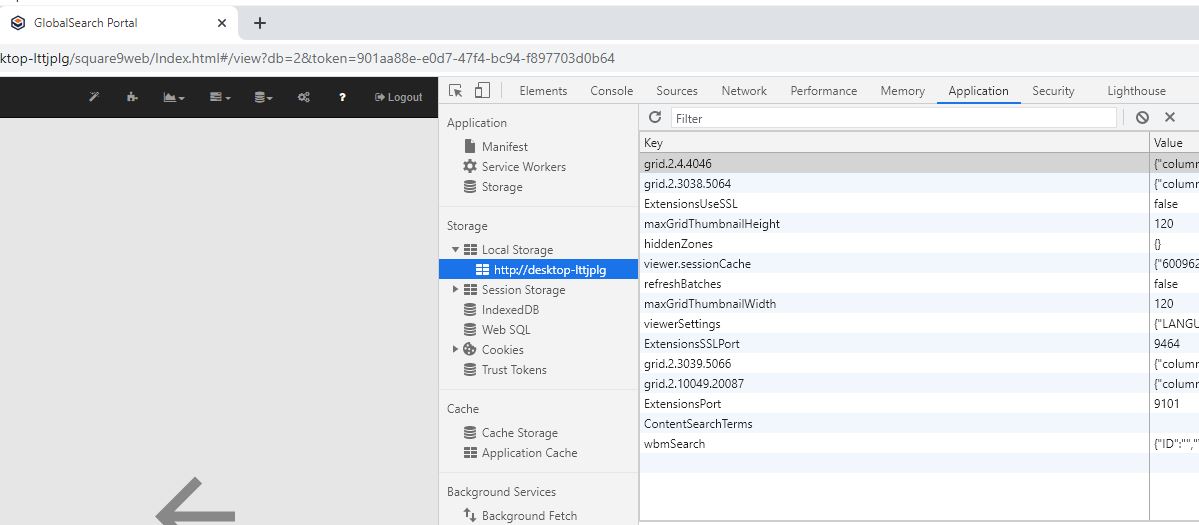Click the magic wand icon in the portal toolbar
Viewport: 1199px width, 525px height.
pos(94,97)
